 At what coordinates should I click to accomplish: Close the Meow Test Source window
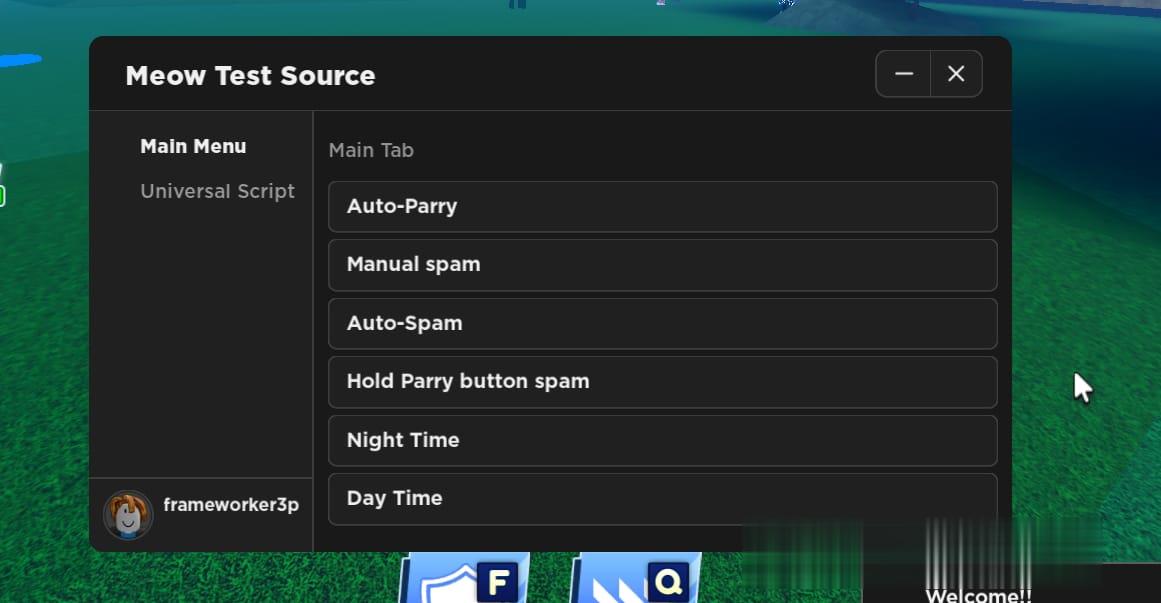pos(956,74)
